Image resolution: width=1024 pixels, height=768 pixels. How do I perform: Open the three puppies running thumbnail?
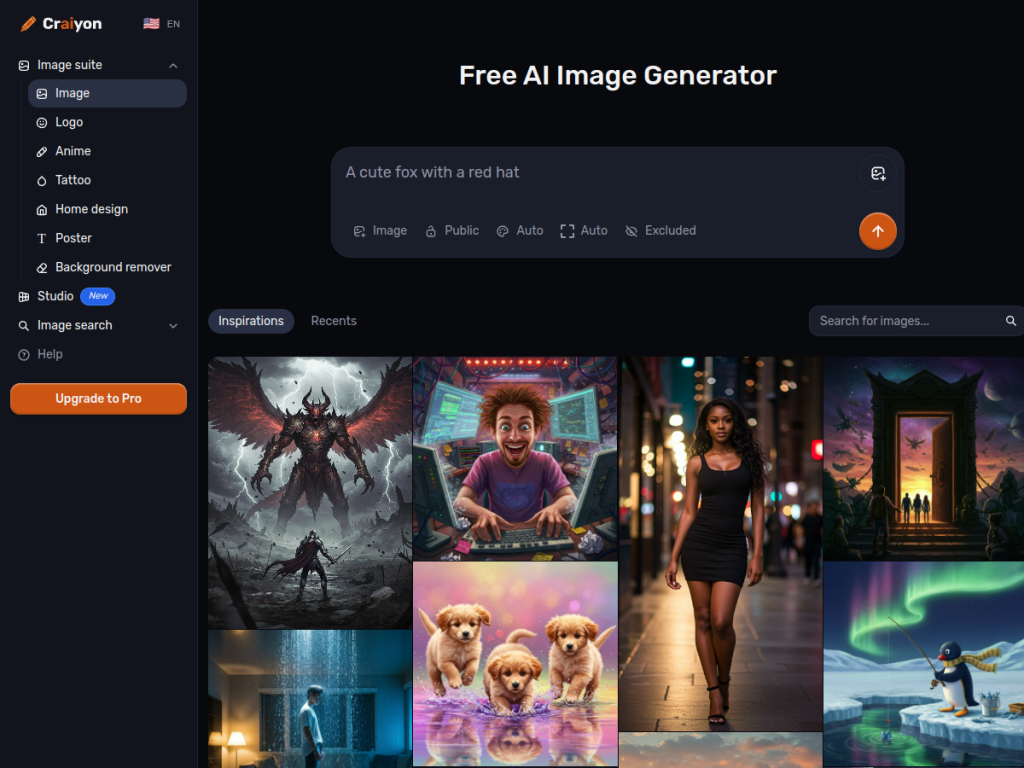point(515,664)
